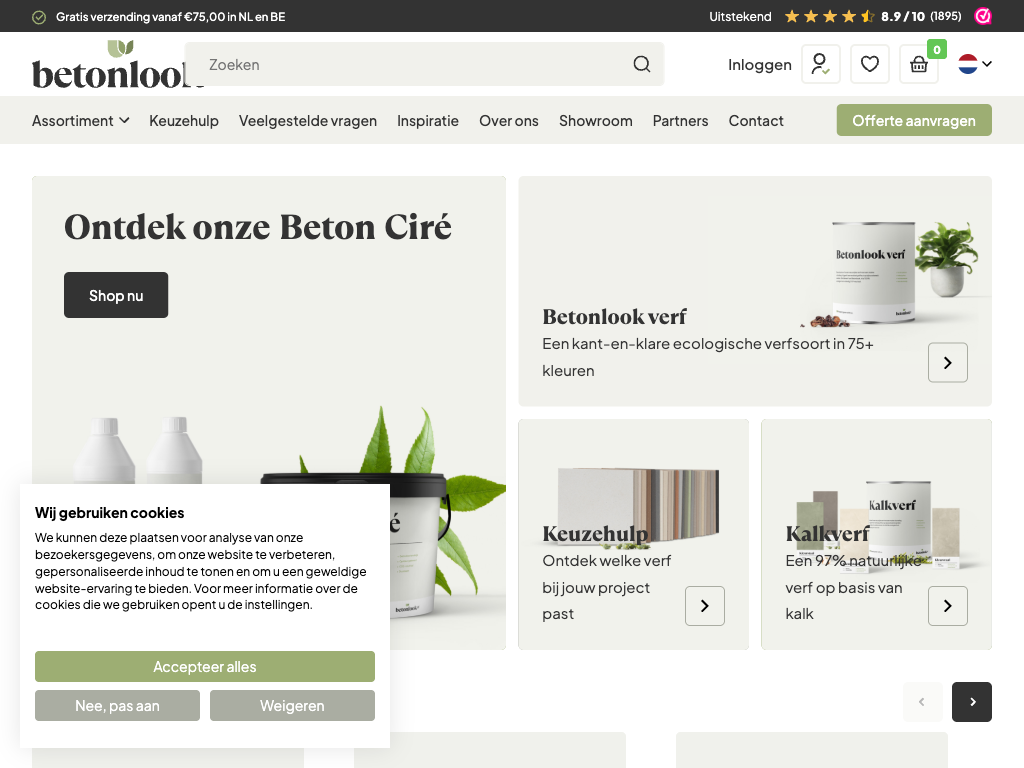Click the Inspiratie menu item
This screenshot has width=1024, height=768.
(428, 121)
